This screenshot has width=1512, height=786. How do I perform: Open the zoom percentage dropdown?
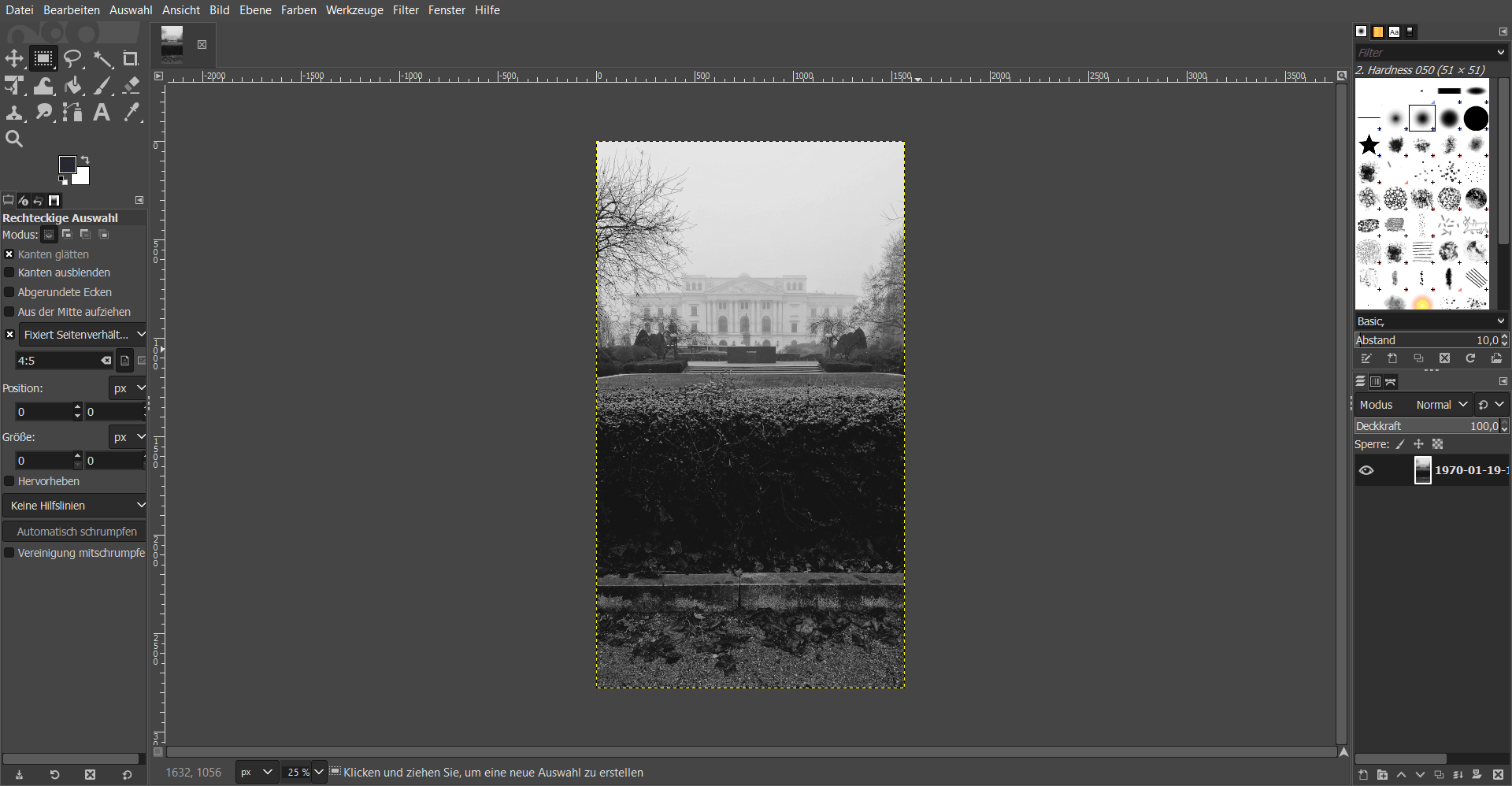[x=318, y=773]
